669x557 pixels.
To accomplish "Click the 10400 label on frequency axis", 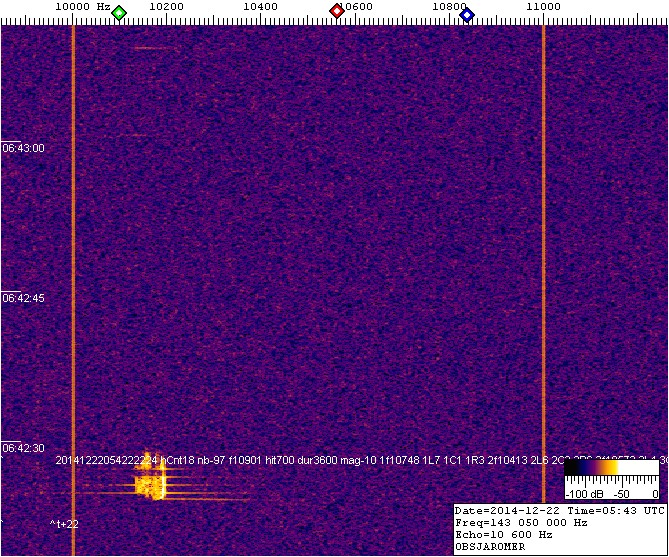I will coord(261,7).
